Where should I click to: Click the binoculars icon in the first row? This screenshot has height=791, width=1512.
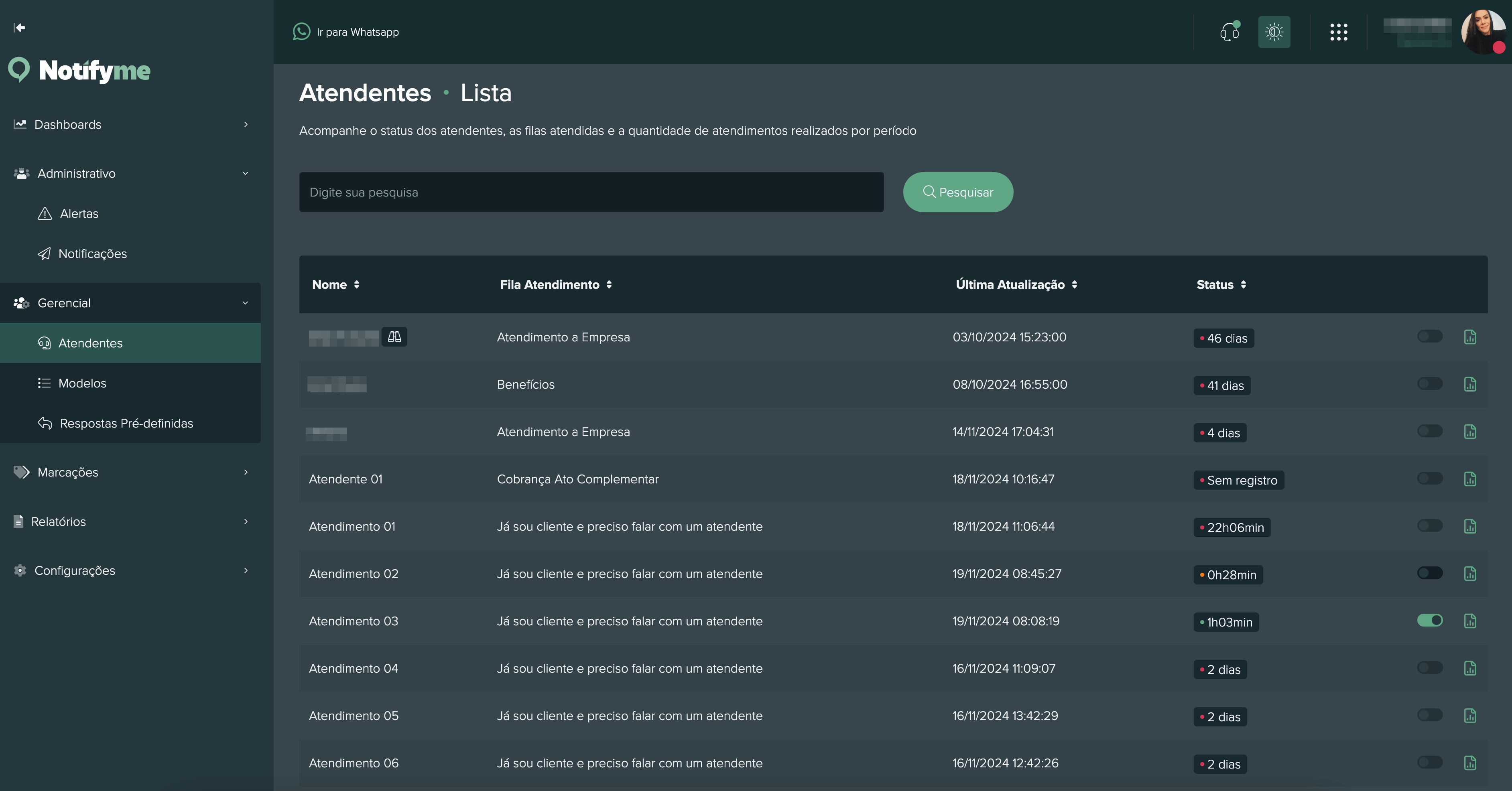[394, 337]
